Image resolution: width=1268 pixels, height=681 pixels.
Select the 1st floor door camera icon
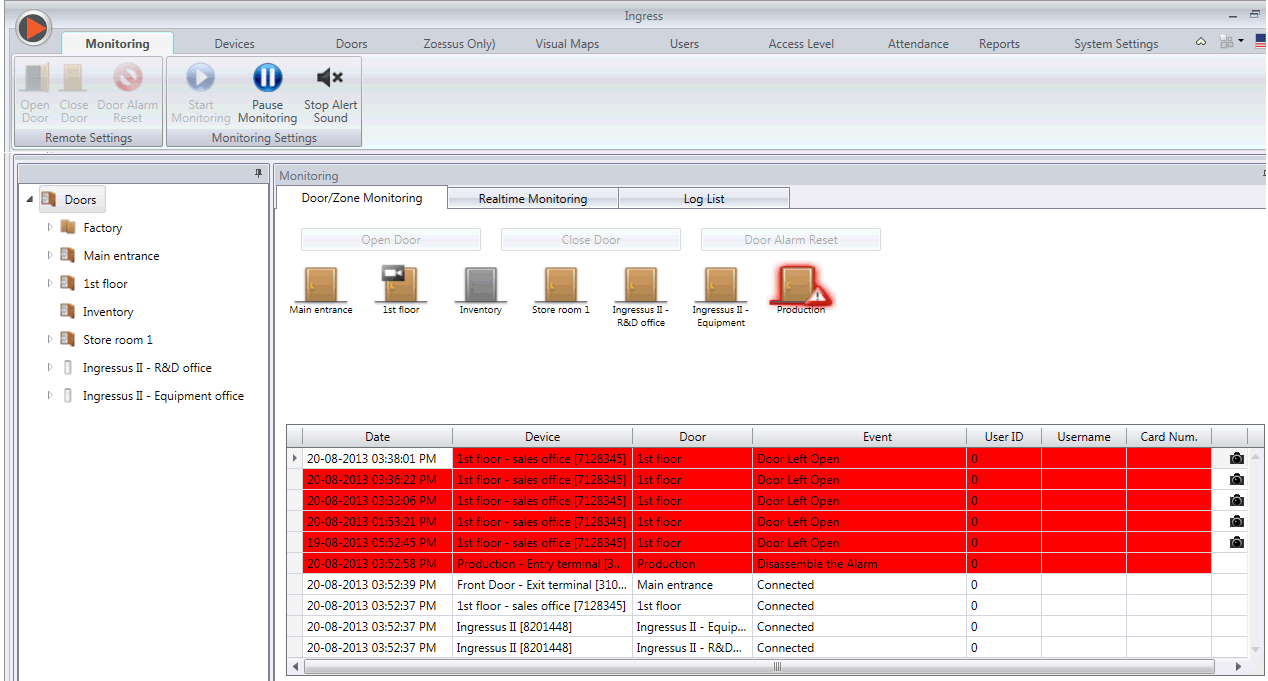pyautogui.click(x=400, y=285)
